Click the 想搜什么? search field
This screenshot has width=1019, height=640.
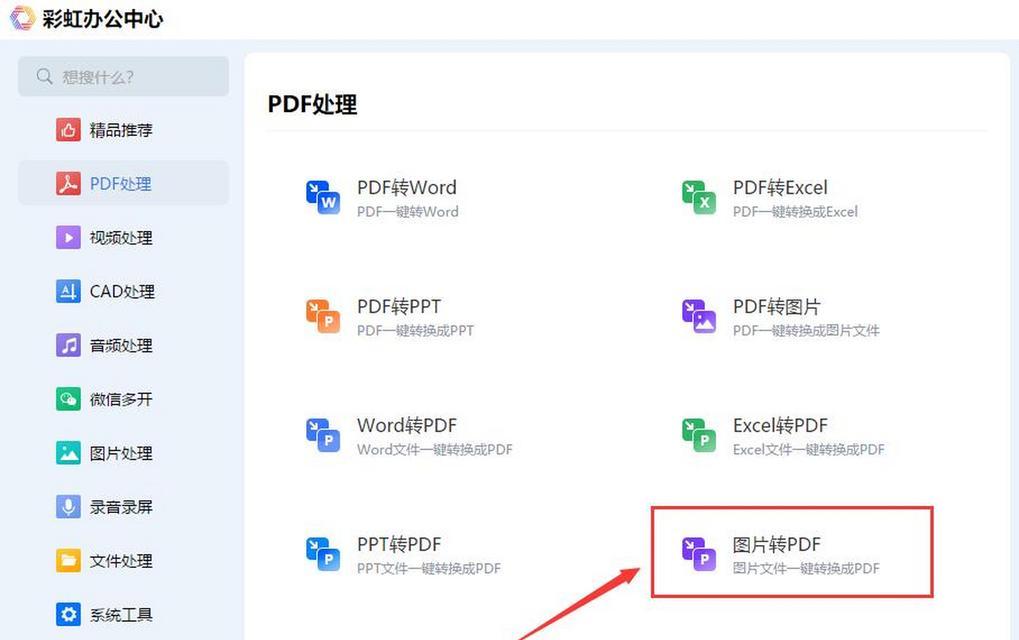click(123, 77)
